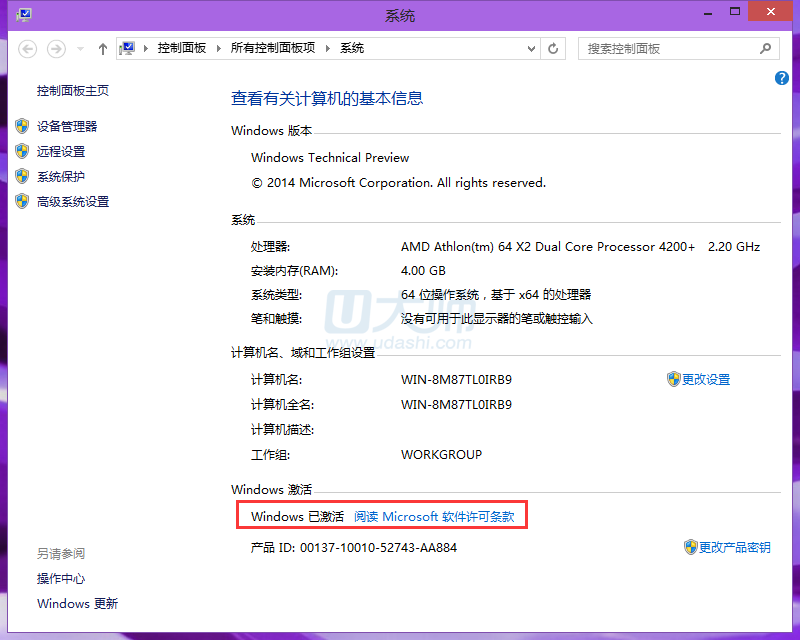Image resolution: width=800 pixels, height=640 pixels.
Task: Focus the 搜索控制面板 search field
Action: [x=665, y=48]
